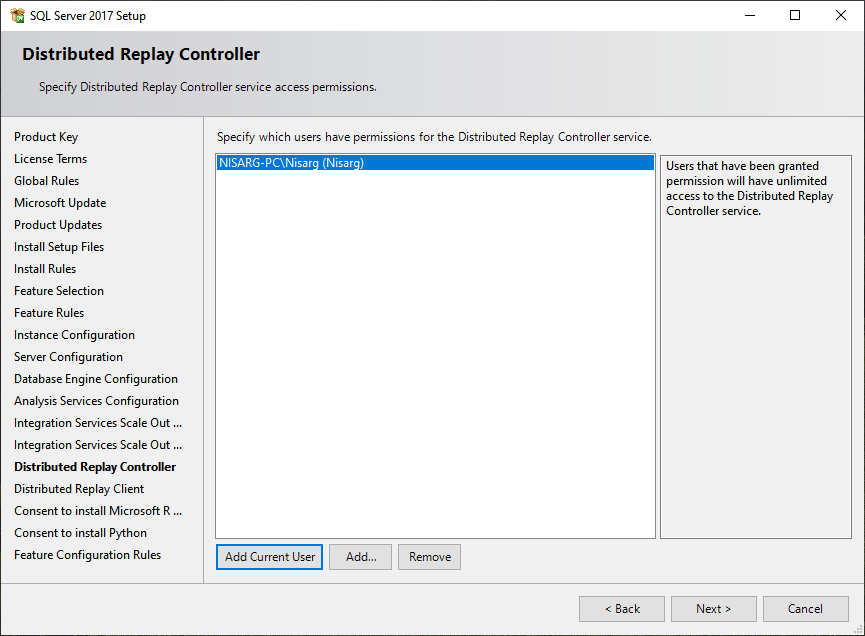The image size is (865, 636).
Task: Select Server Configuration step
Action: coord(68,357)
